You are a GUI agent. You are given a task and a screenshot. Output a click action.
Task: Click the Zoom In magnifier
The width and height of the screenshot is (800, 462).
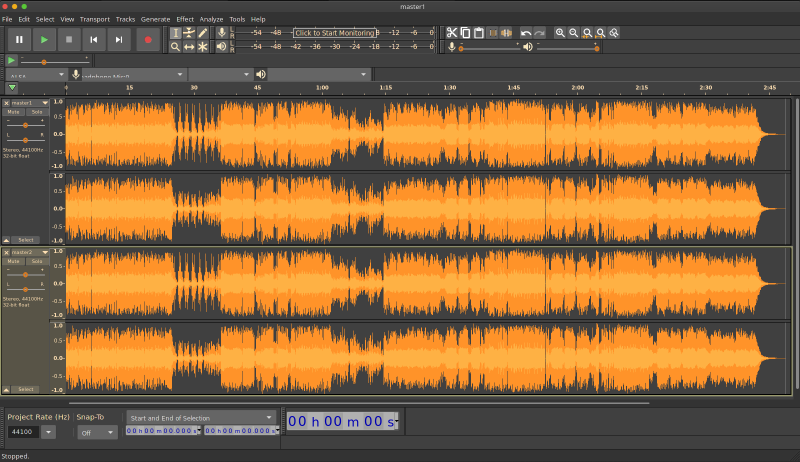[560, 32]
